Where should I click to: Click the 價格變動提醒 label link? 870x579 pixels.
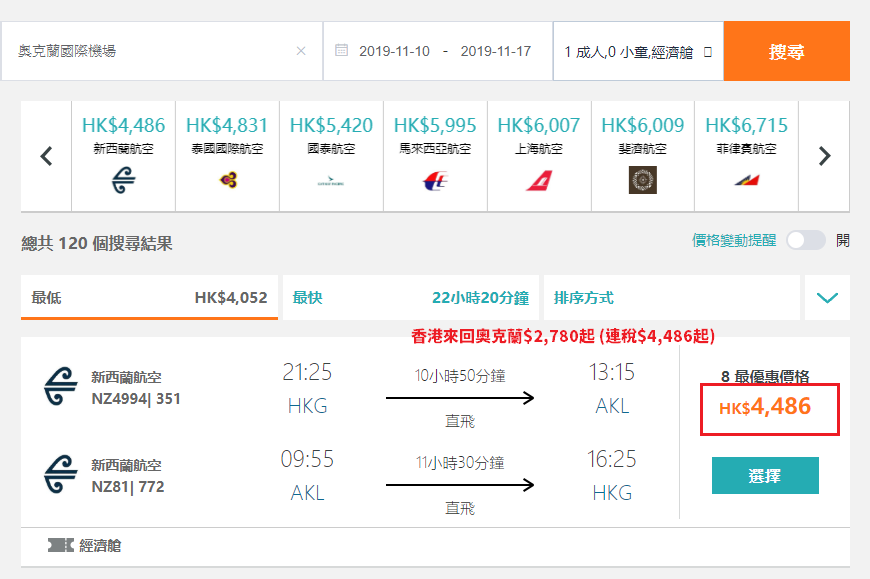[x=734, y=240]
